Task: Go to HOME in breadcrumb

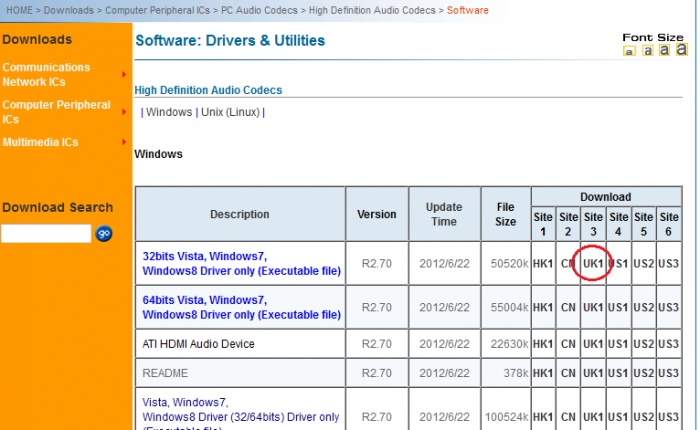Action: click(20, 10)
